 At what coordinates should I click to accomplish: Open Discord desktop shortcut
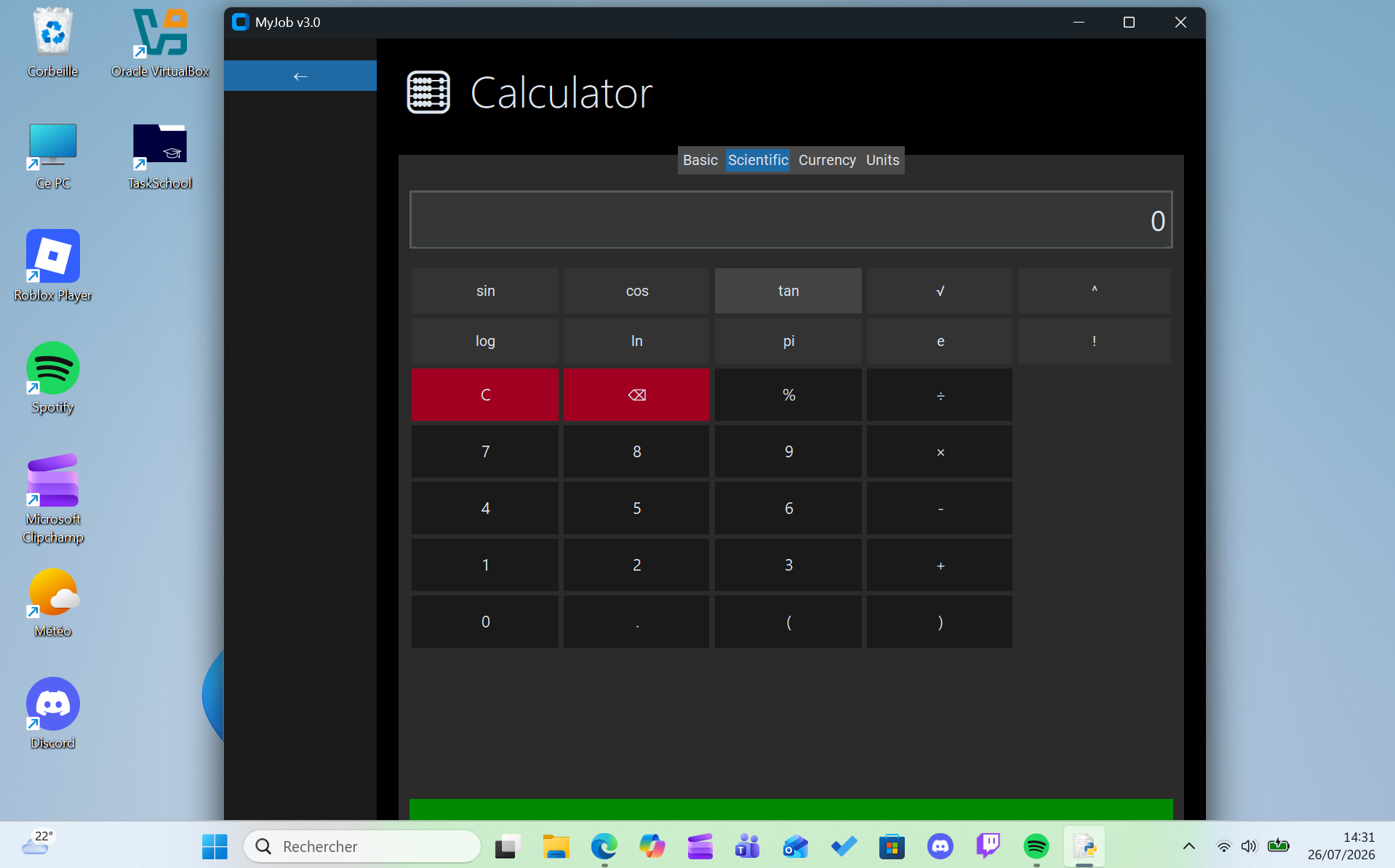pyautogui.click(x=52, y=714)
